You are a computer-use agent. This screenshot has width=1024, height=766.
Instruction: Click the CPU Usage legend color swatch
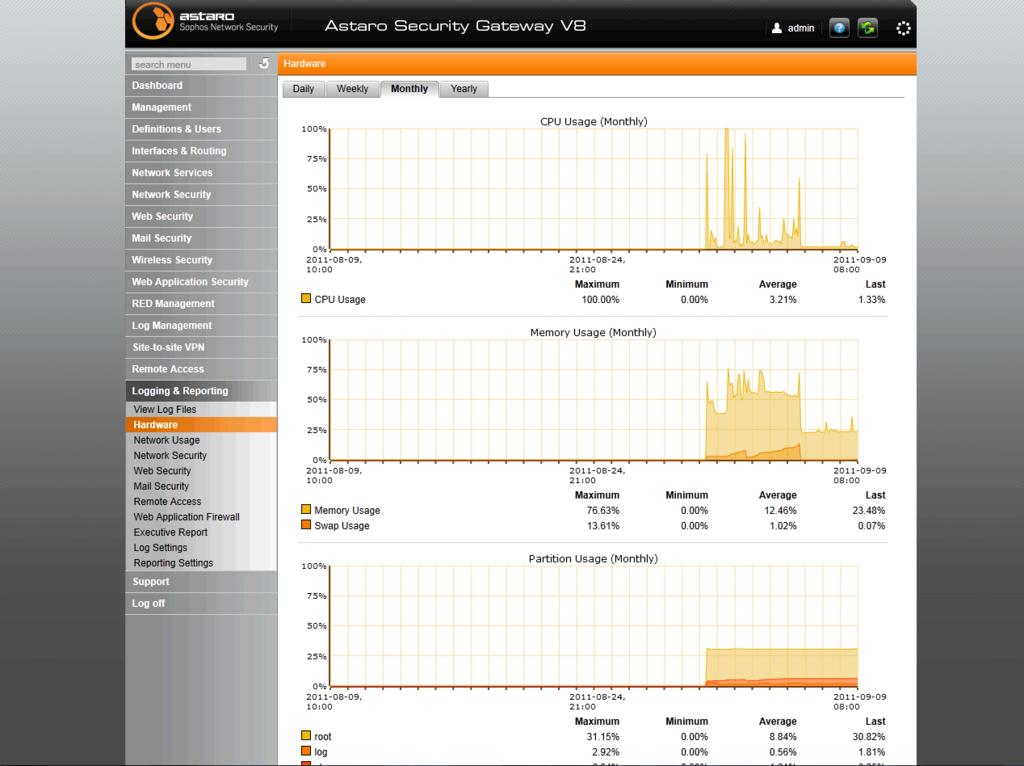[x=306, y=299]
